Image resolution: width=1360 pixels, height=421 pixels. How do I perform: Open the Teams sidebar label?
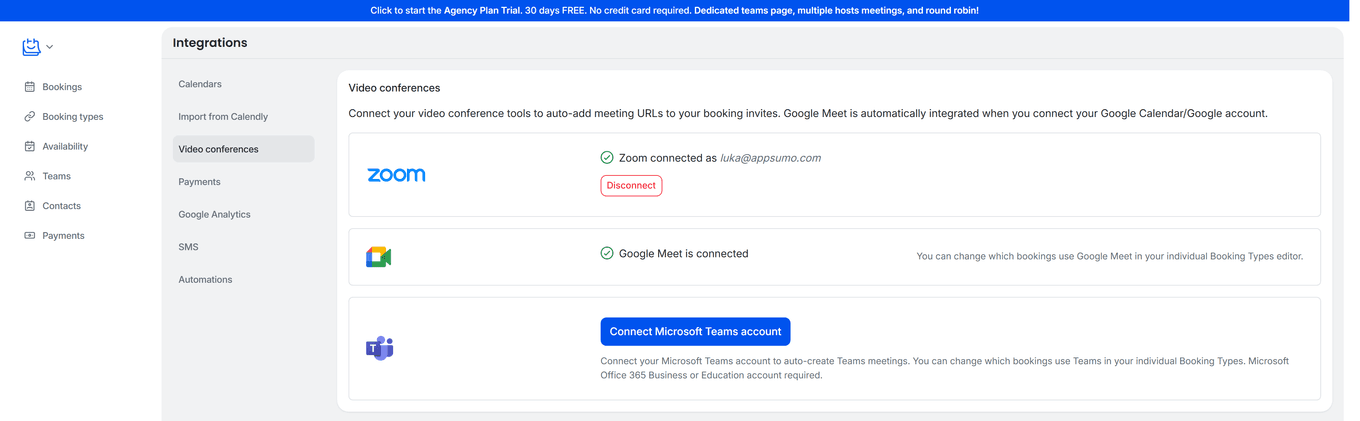56,176
